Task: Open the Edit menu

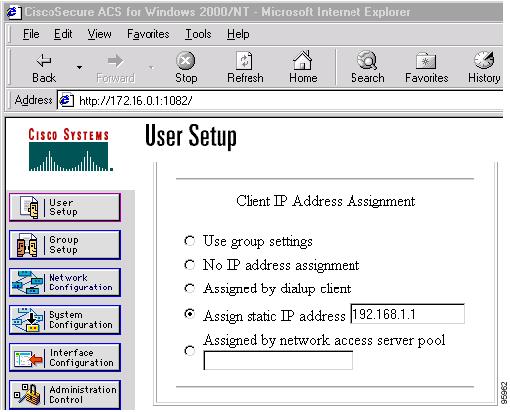Action: [63, 34]
